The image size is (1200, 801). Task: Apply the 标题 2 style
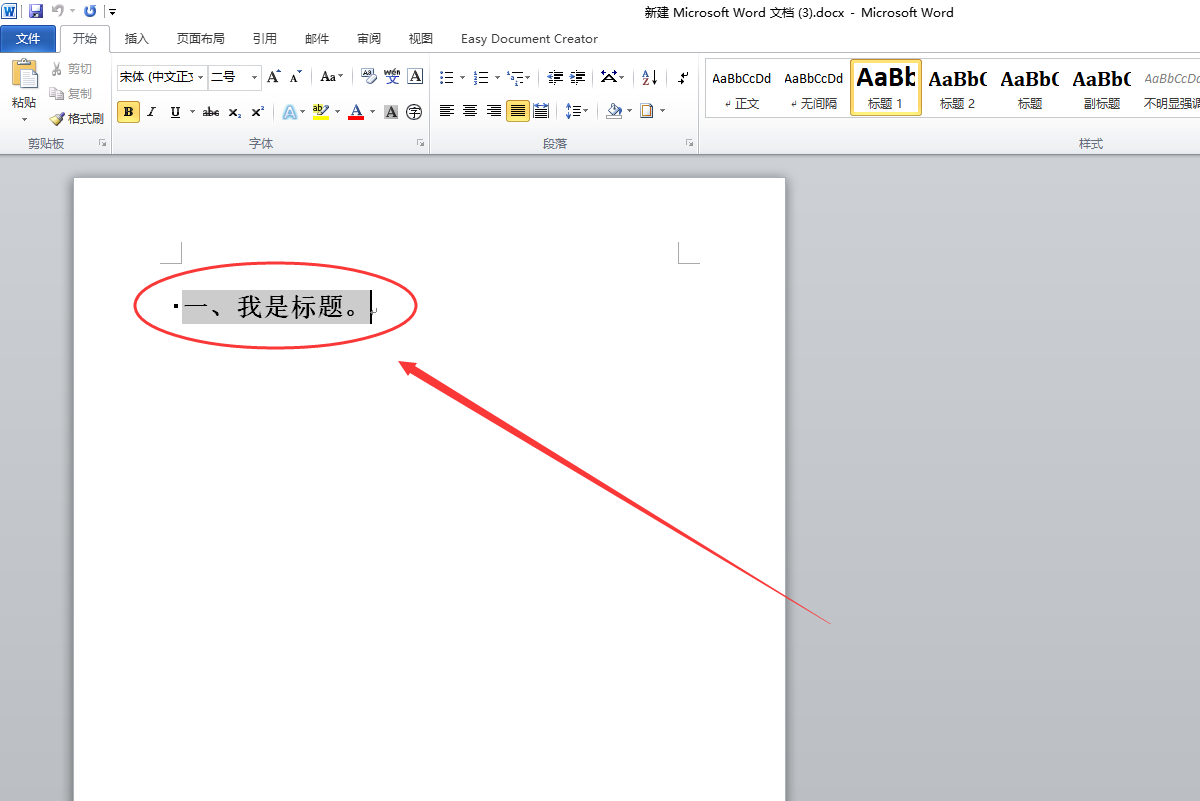tap(957, 87)
